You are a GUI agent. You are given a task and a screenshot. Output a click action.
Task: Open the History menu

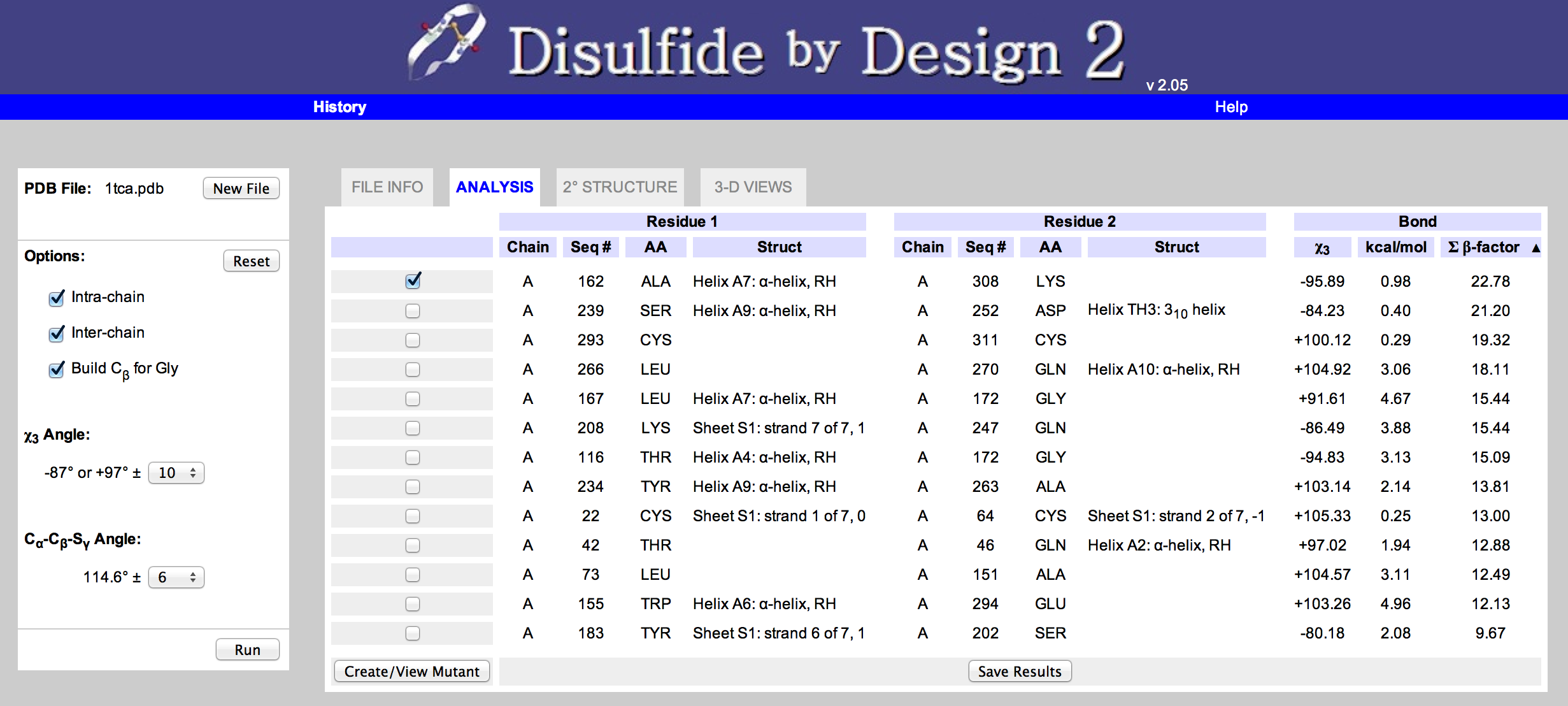tap(339, 107)
